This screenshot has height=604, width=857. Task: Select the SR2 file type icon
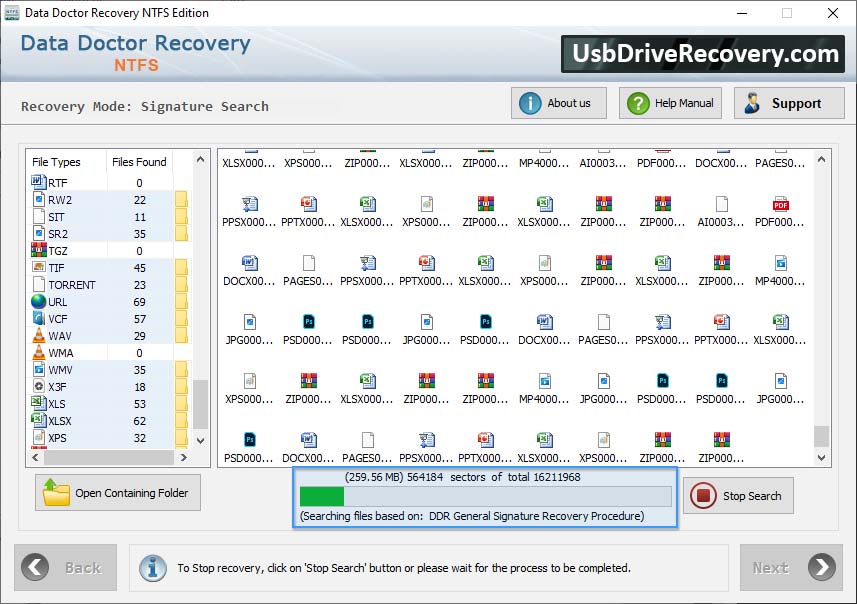39,233
